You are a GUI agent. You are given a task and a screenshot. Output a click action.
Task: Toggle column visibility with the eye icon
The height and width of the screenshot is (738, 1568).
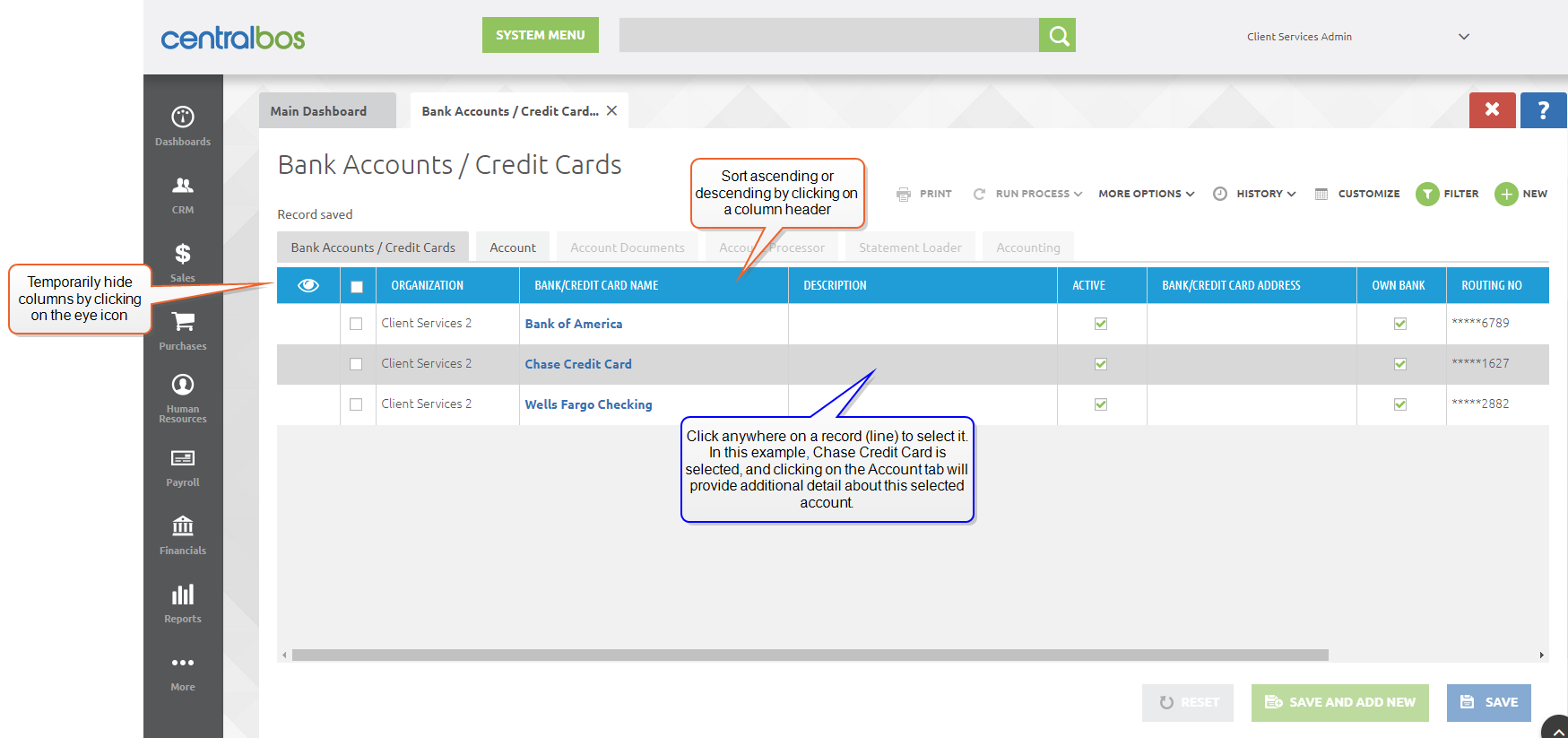308,285
